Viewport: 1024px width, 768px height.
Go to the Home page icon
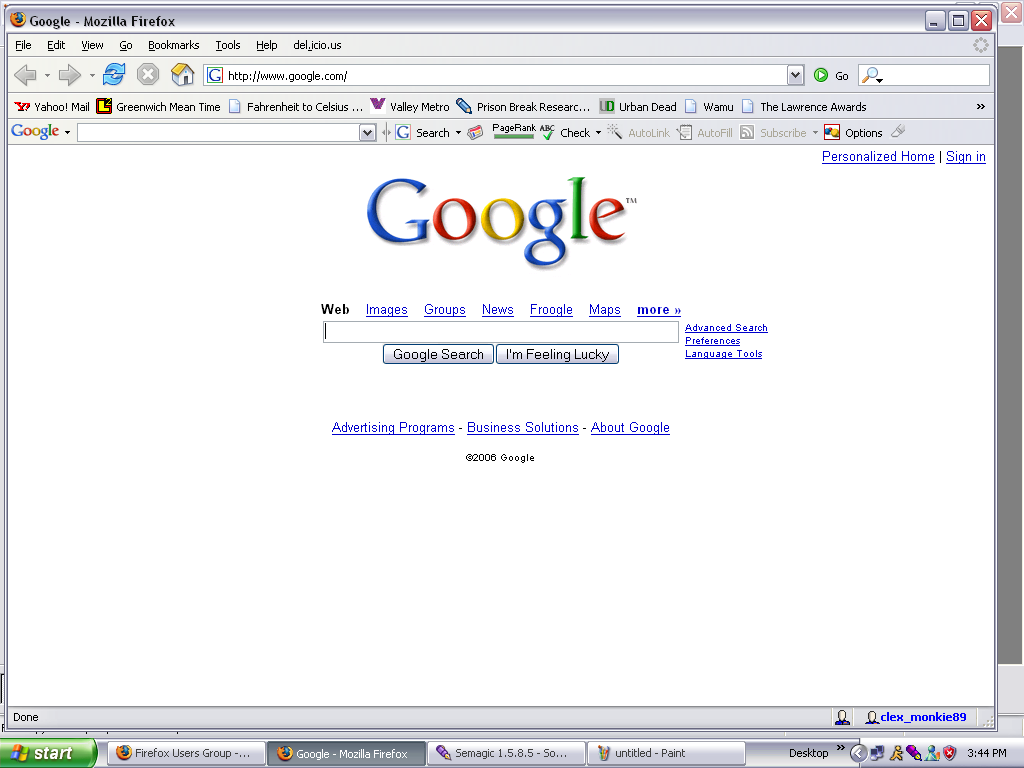182,74
